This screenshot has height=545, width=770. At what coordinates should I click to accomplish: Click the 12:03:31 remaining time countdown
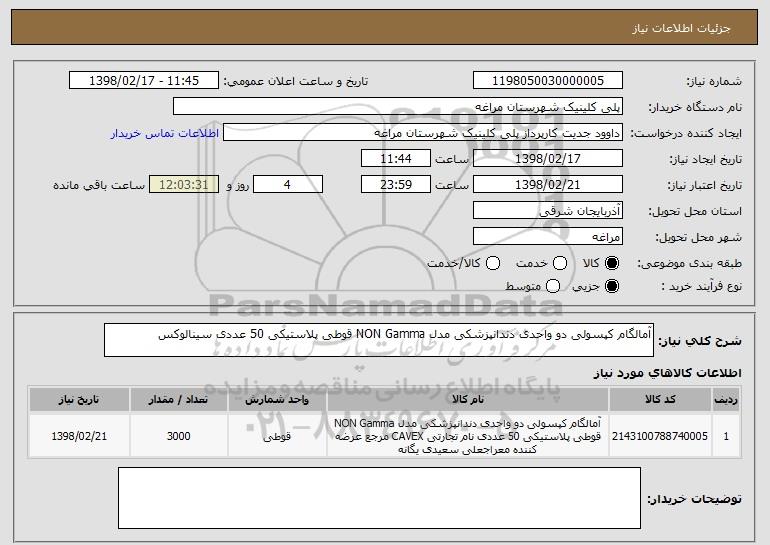(182, 185)
